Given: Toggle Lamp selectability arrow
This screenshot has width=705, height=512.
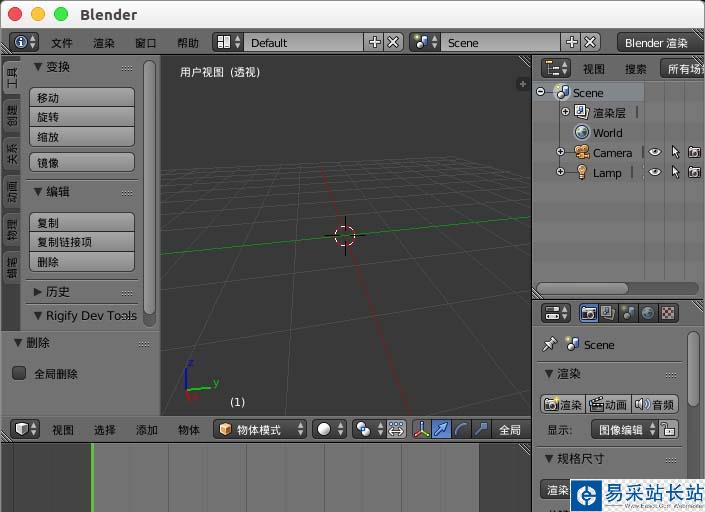Looking at the screenshot, I should tap(675, 172).
